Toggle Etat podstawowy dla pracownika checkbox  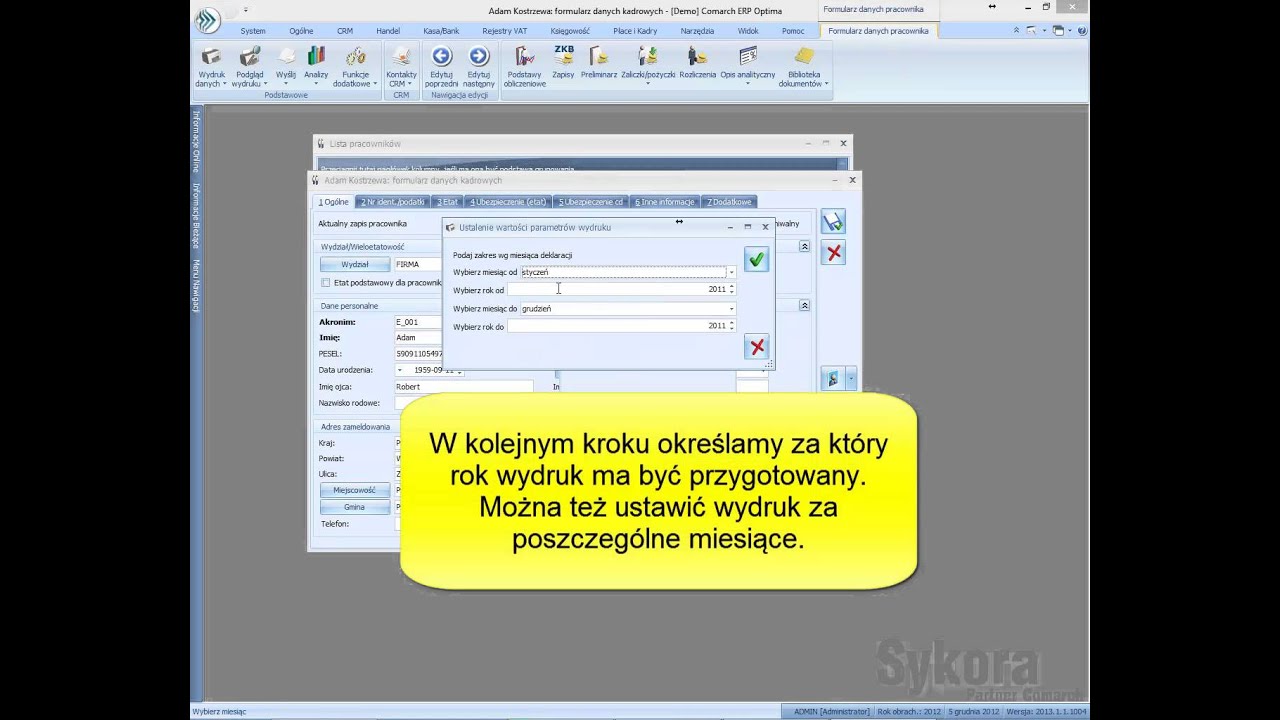point(325,283)
